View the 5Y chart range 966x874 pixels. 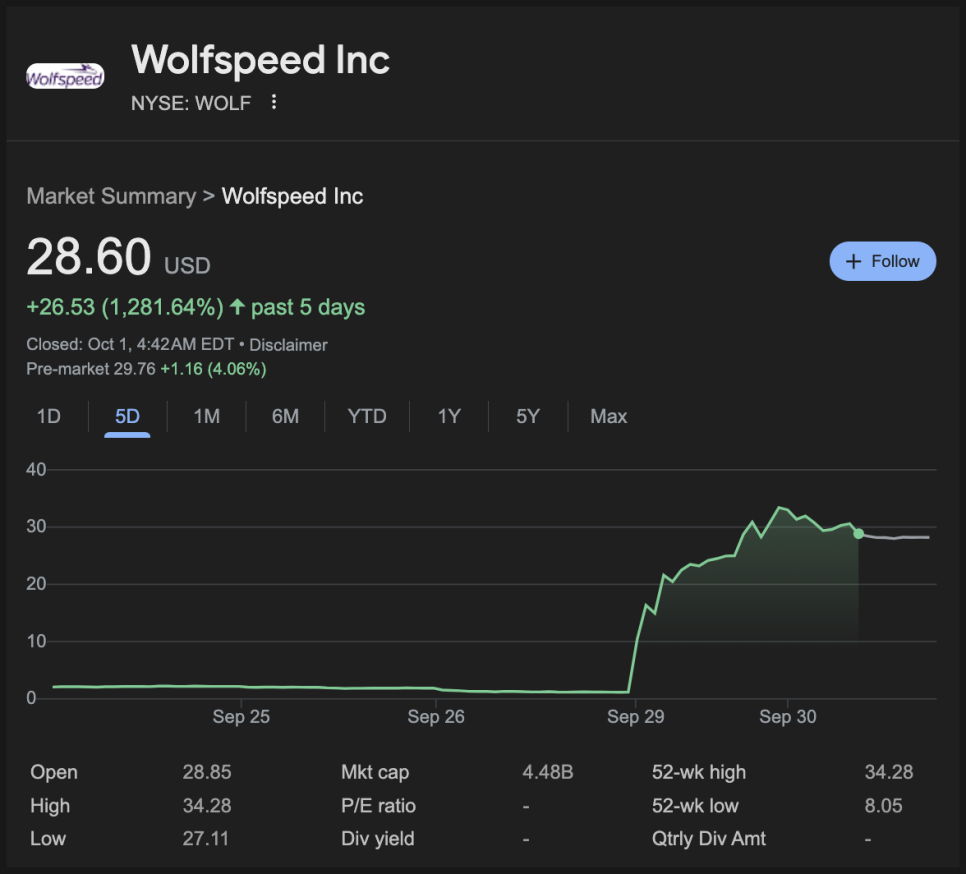527,416
